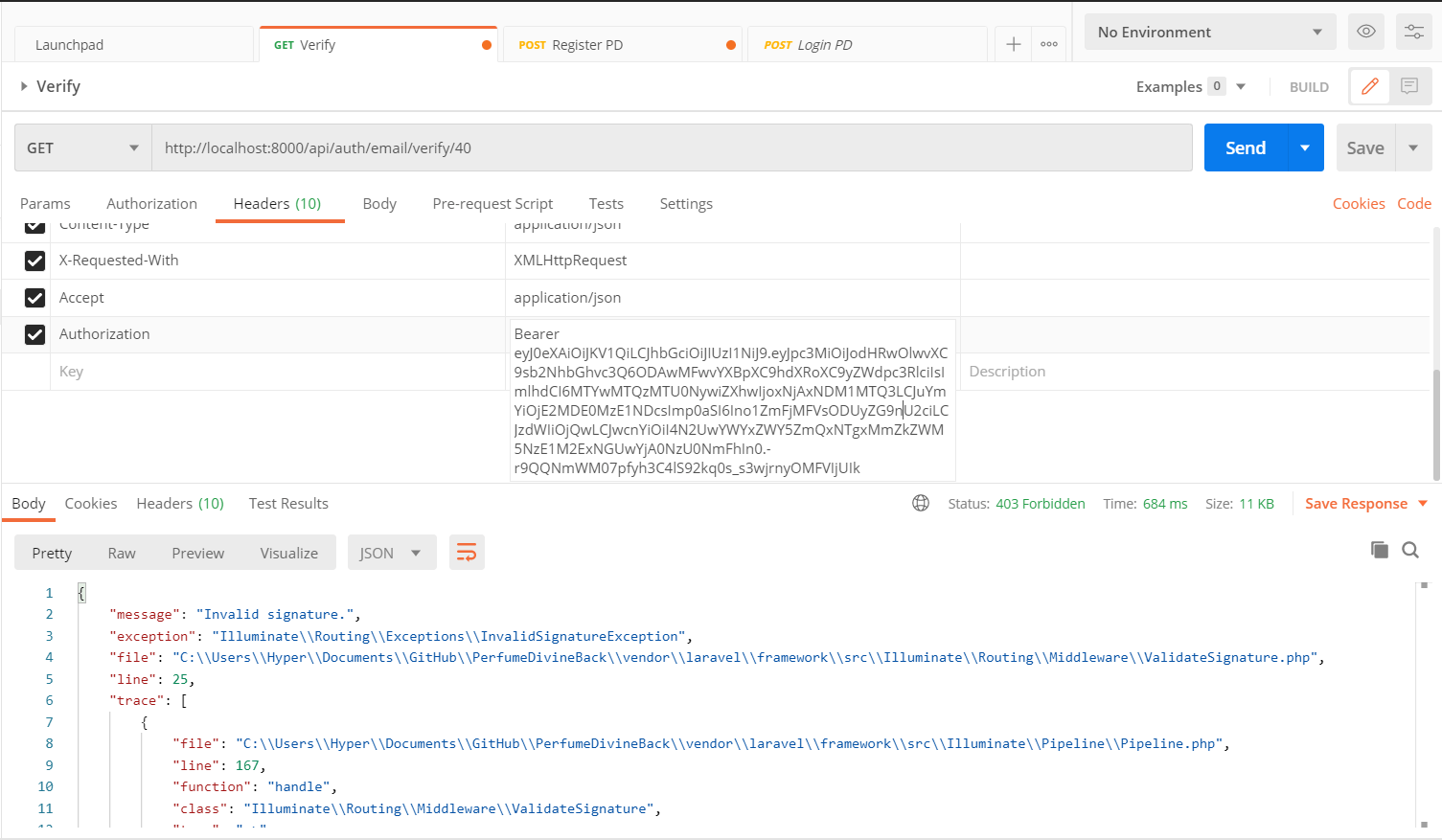The height and width of the screenshot is (840, 1442).
Task: Open a new request tab with plus icon
Action: coord(1013,43)
